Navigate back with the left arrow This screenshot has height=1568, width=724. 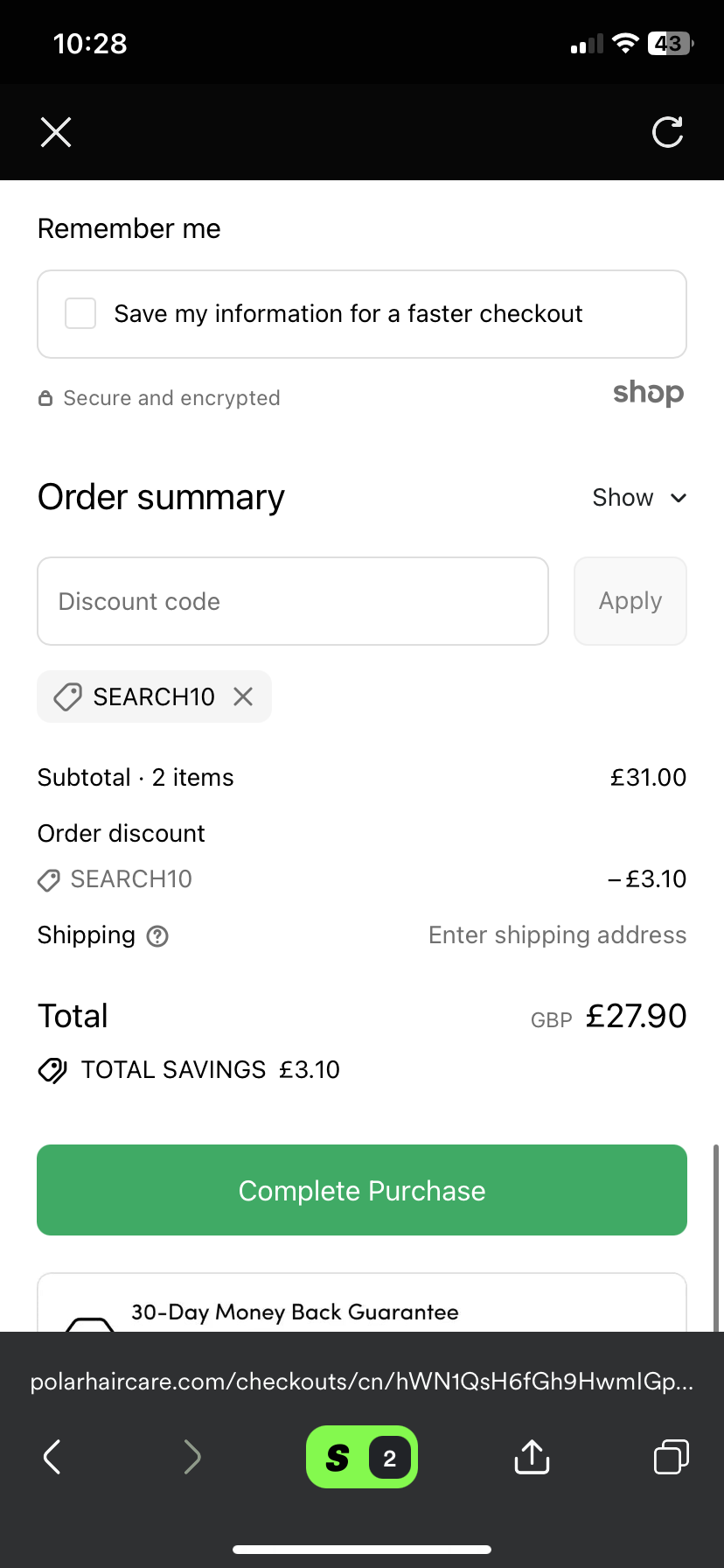pyautogui.click(x=52, y=1457)
